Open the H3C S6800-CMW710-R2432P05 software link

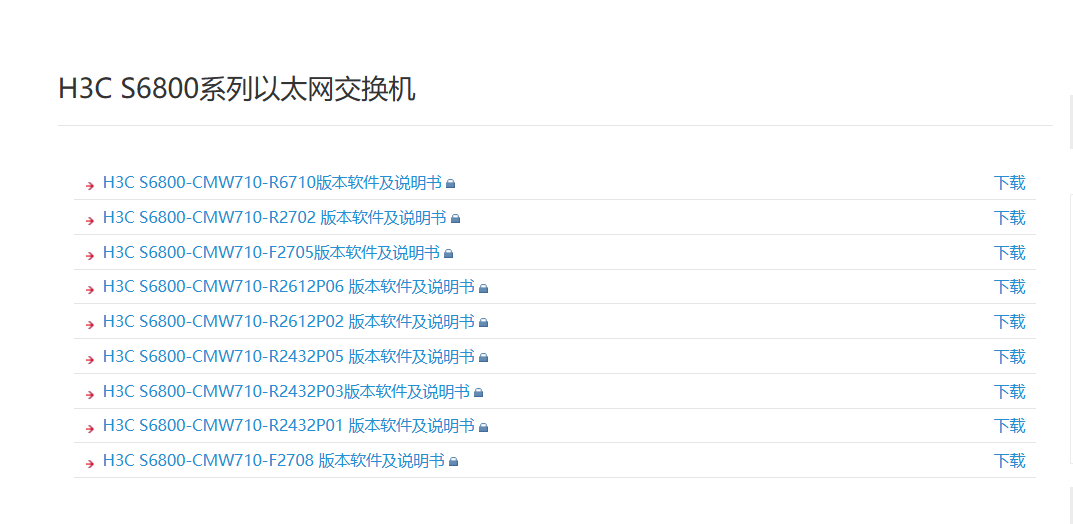[x=289, y=356]
